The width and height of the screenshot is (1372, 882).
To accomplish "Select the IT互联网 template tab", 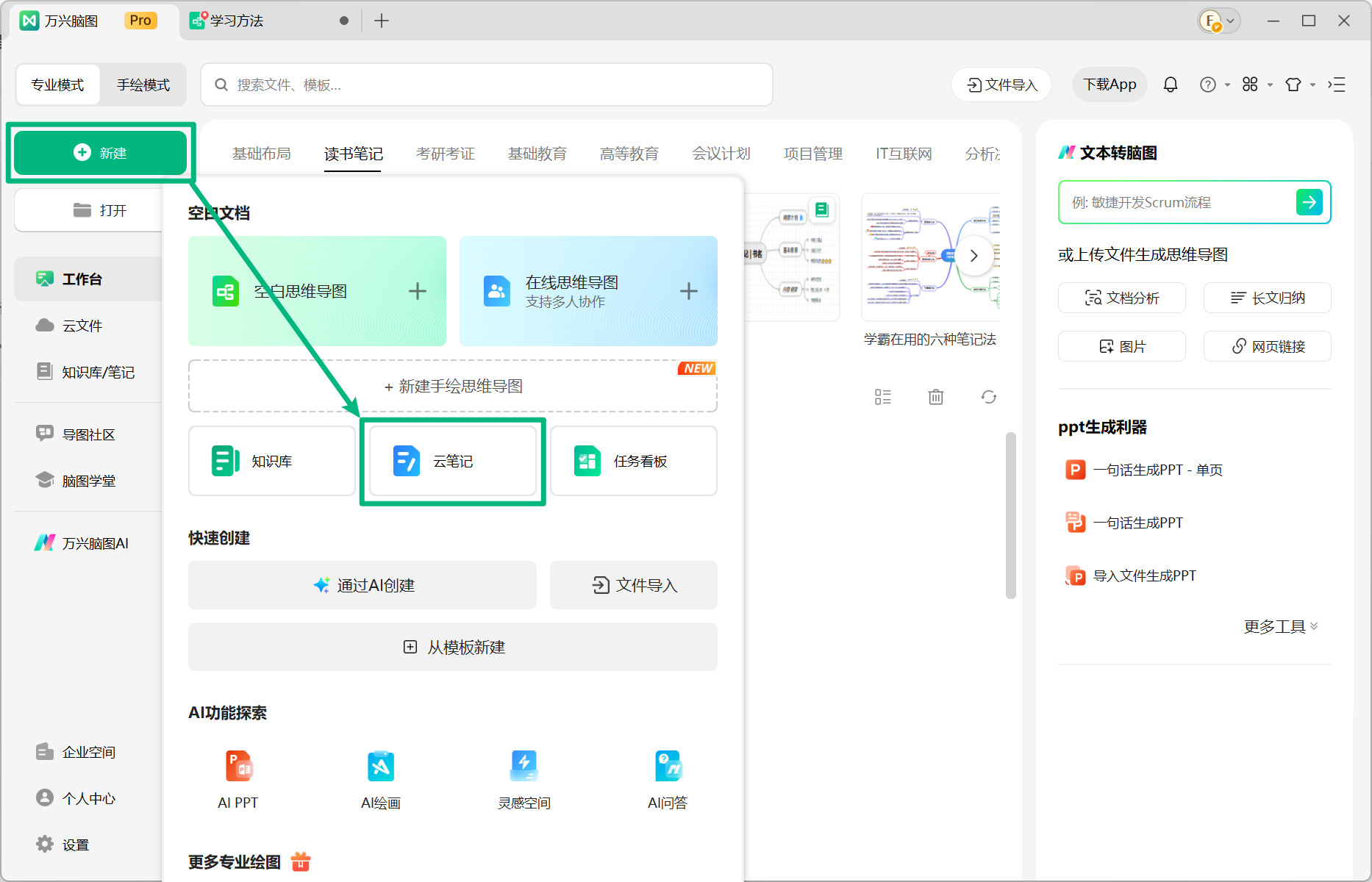I will pyautogui.click(x=904, y=154).
